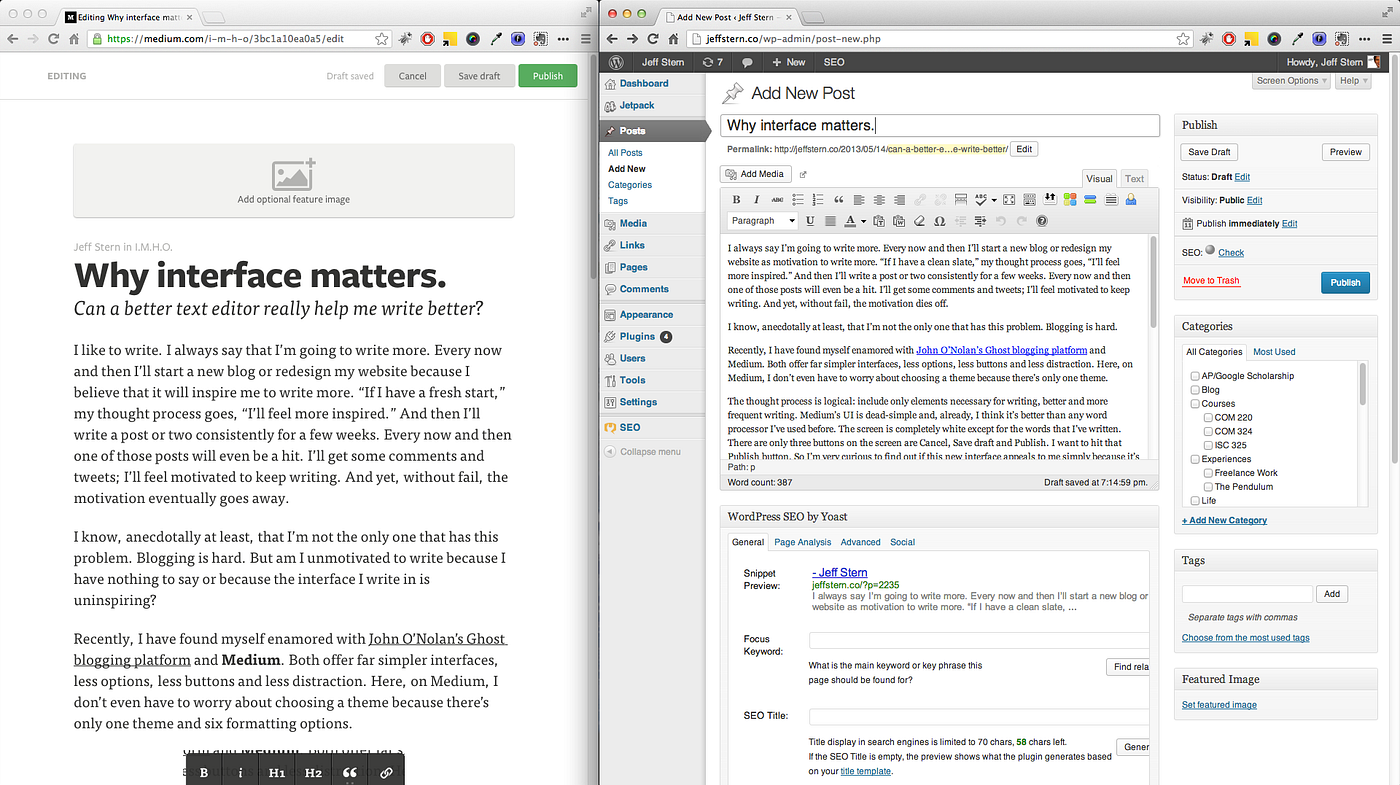Click the H1 icon in Medium's floating toolbar

coord(277,772)
